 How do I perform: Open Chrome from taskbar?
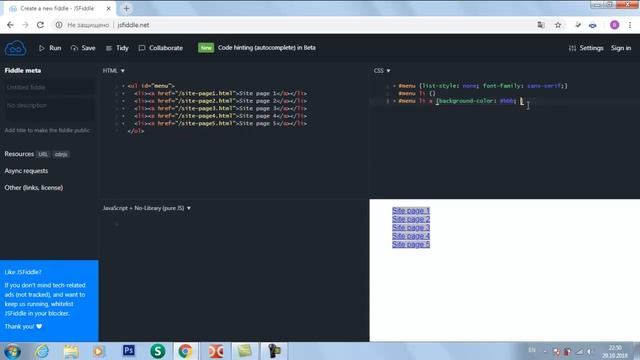185,351
